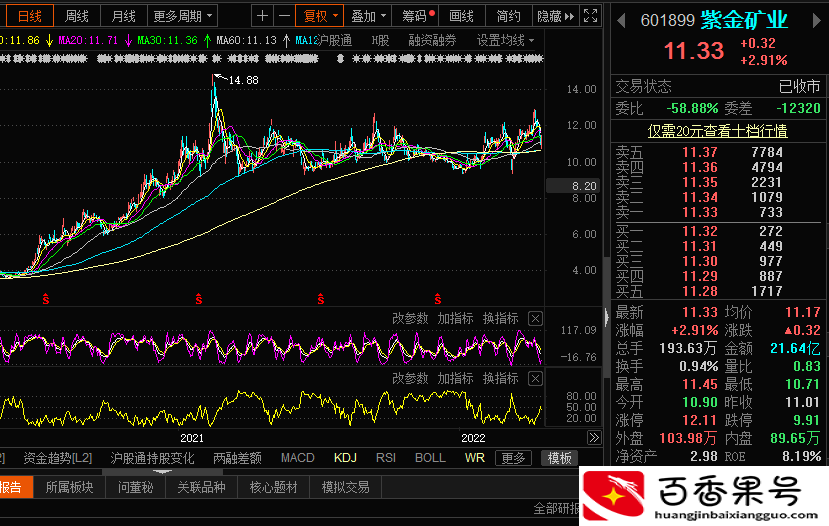
Task: Click the 模板 template button
Action: [559, 458]
